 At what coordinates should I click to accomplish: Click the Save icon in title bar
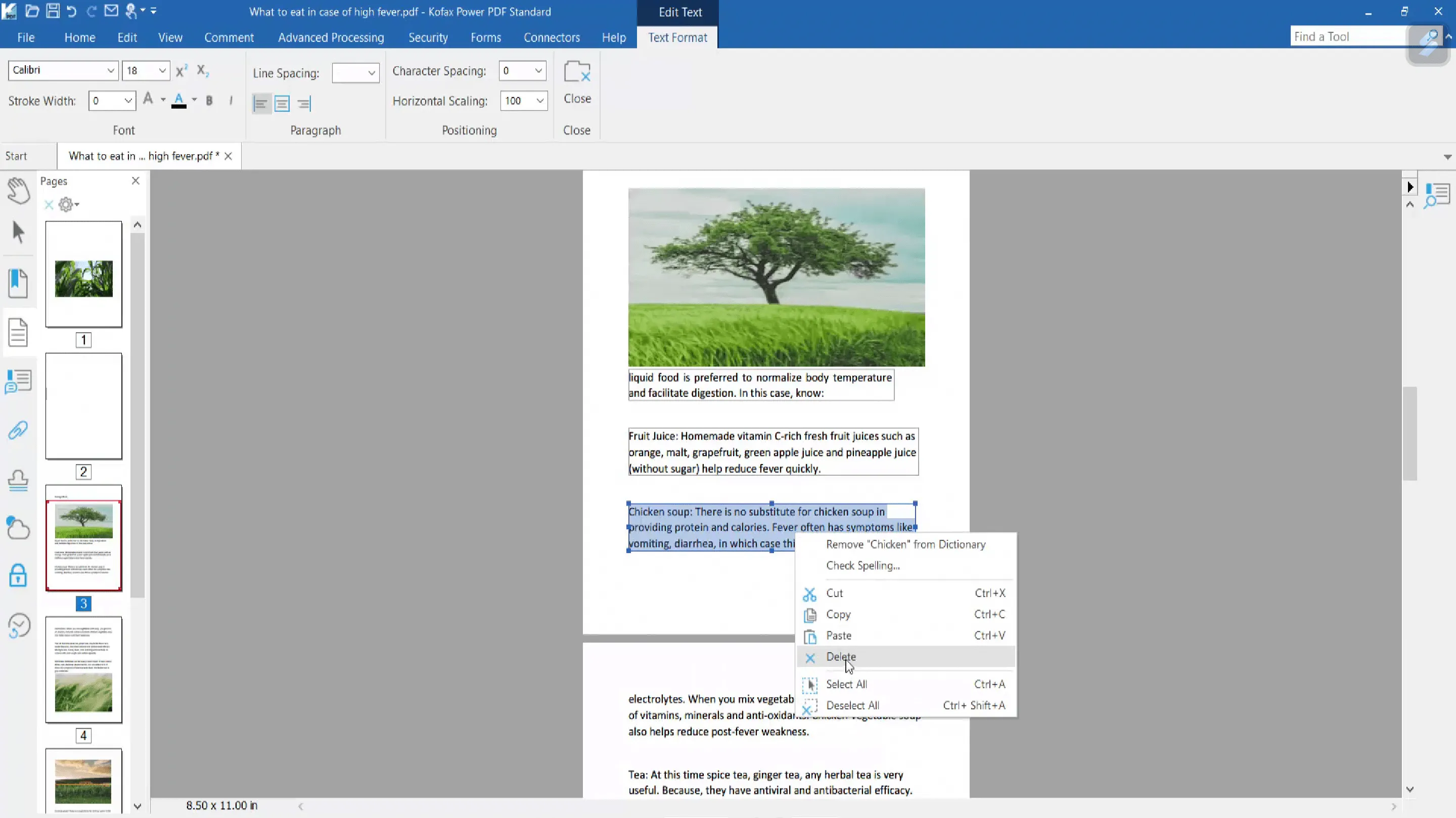(x=53, y=11)
